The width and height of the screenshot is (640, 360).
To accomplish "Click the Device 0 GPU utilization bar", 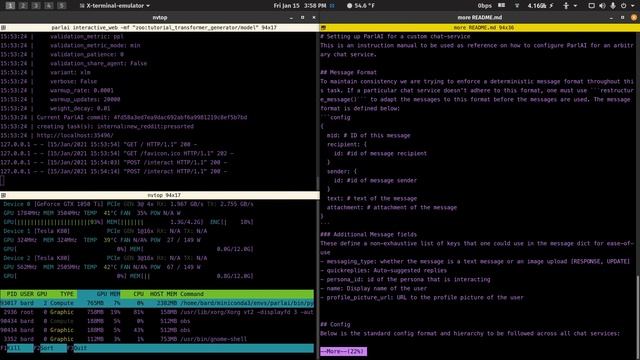I will [x=53, y=222].
